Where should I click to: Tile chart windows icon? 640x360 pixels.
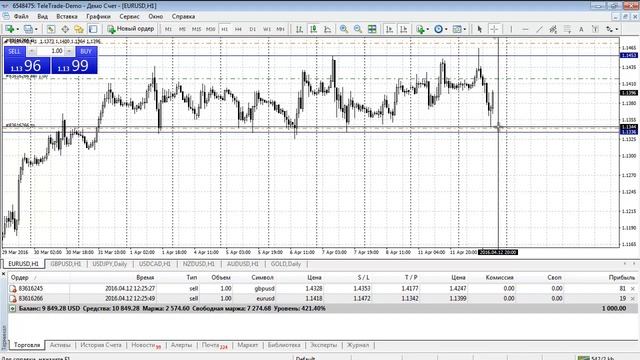(372, 29)
